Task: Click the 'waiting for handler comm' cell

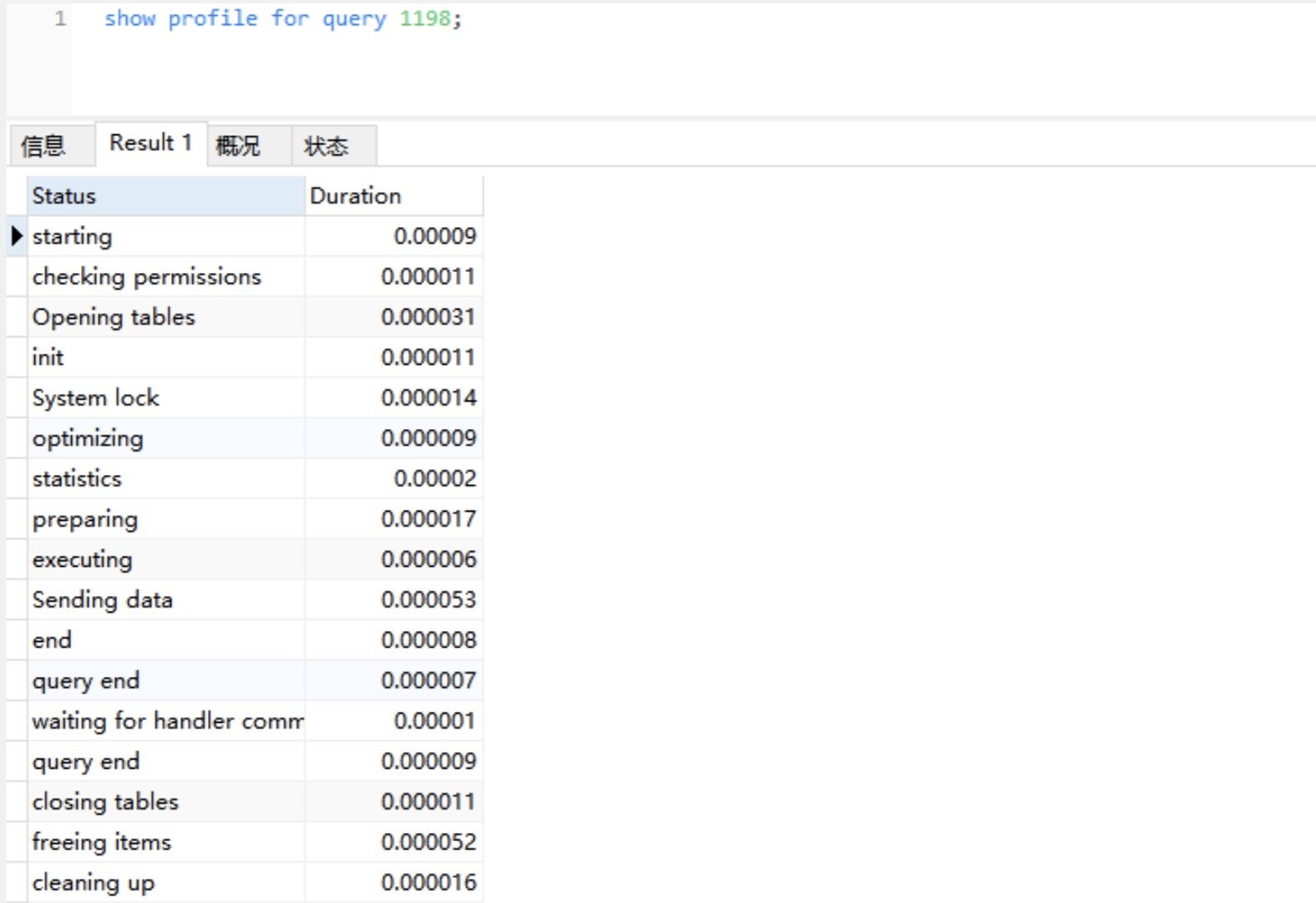Action: (x=165, y=721)
